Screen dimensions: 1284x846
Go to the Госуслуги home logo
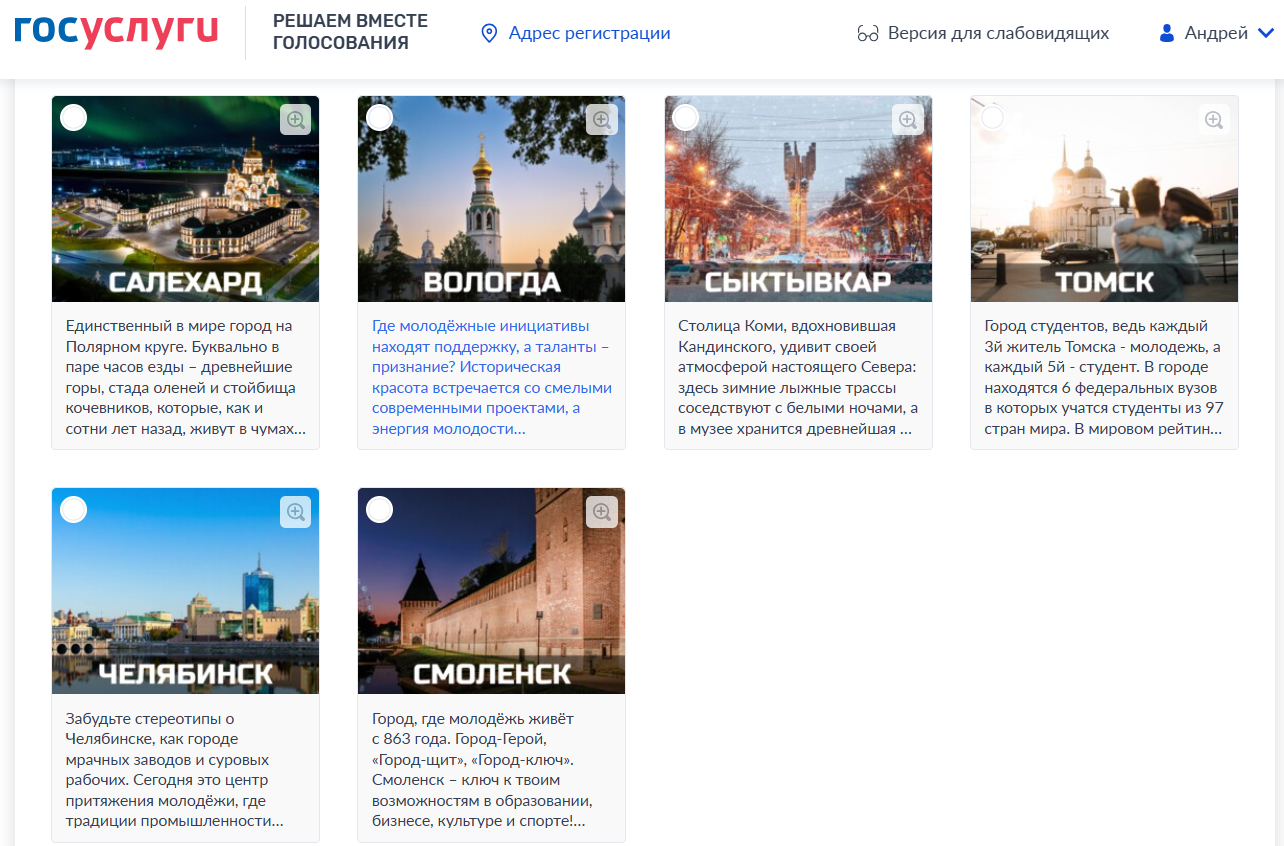tap(116, 32)
